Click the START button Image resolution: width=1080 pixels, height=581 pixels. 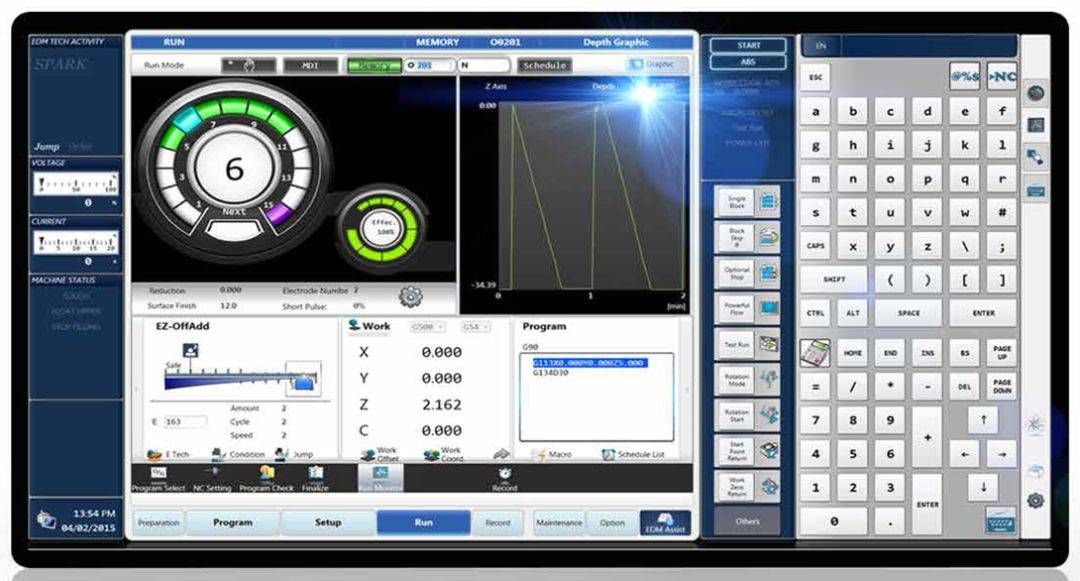pyautogui.click(x=748, y=45)
